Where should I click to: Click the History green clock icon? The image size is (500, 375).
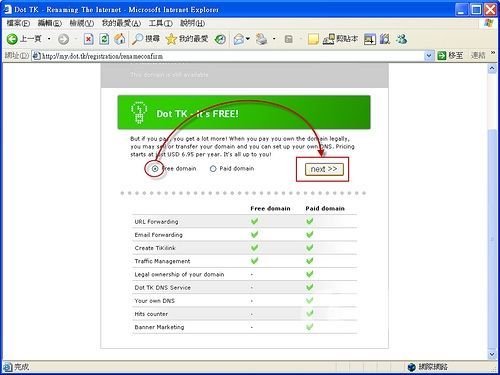pos(220,39)
